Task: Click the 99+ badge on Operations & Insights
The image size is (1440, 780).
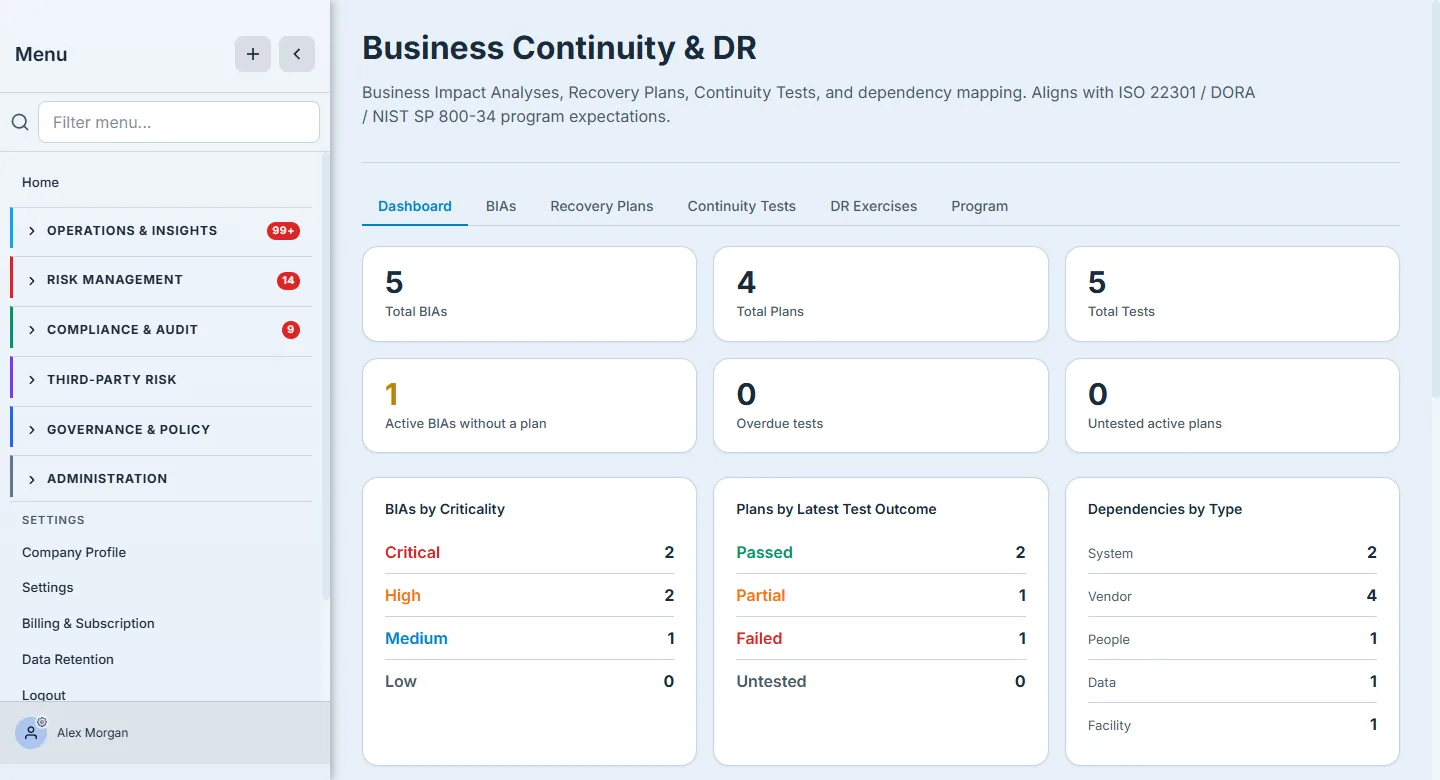Action: pos(283,231)
